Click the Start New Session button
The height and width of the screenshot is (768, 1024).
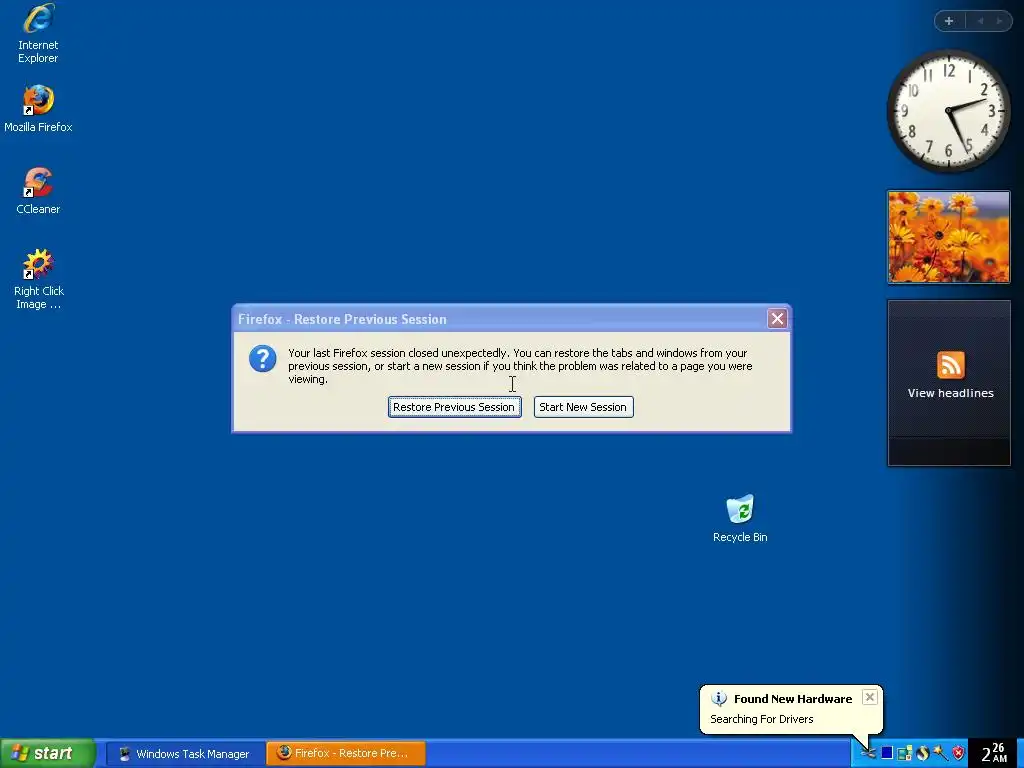coord(583,407)
